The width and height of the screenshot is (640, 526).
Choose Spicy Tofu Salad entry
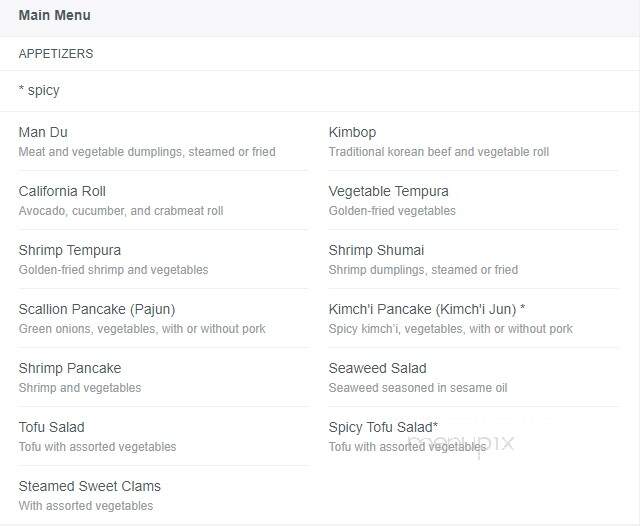pyautogui.click(x=383, y=427)
